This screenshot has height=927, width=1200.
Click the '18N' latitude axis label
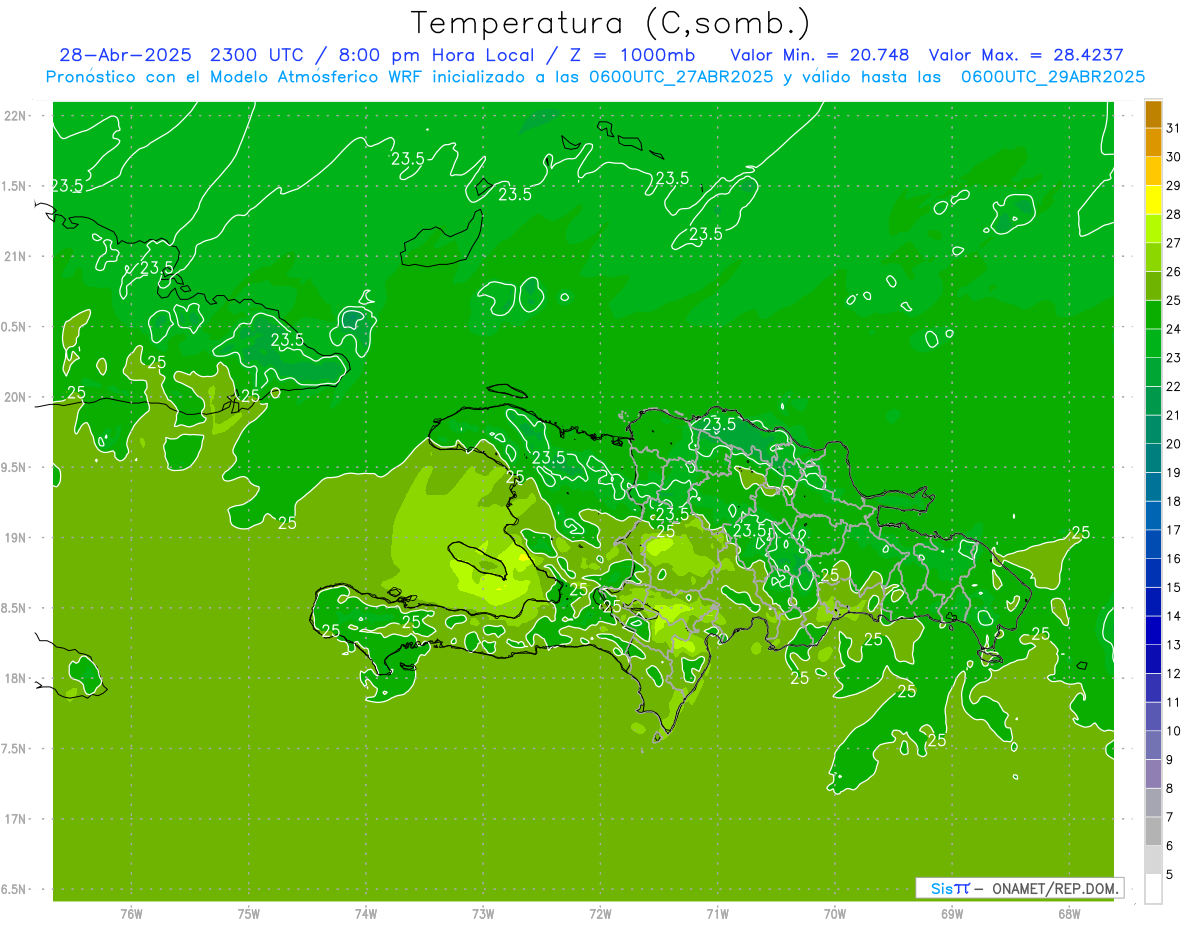tap(16, 679)
